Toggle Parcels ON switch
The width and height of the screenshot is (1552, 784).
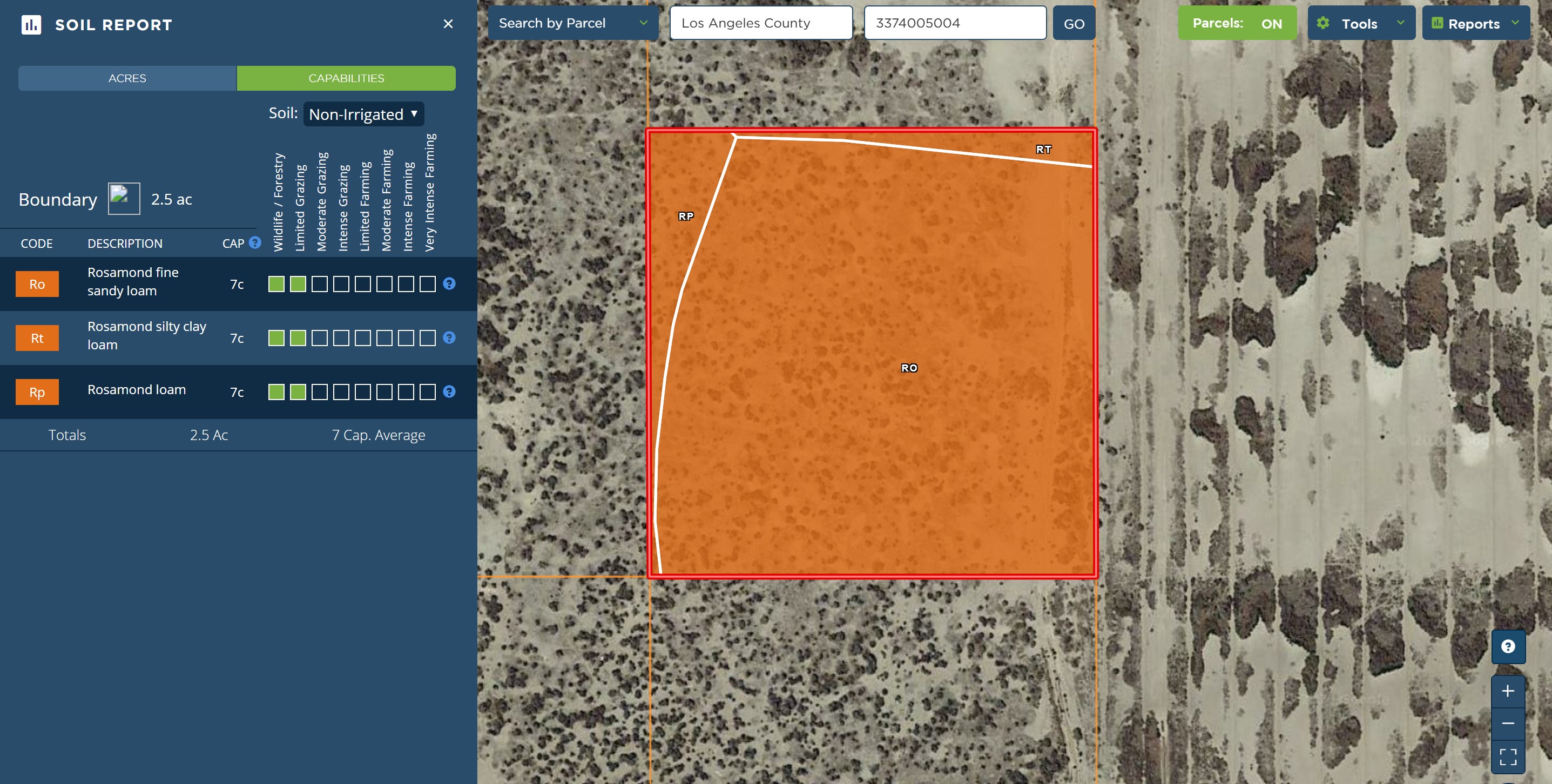[1237, 24]
